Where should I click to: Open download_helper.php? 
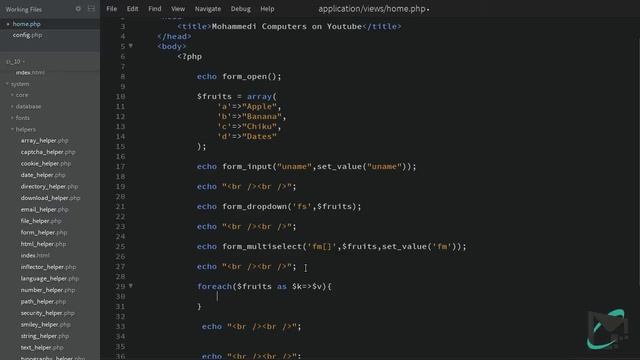(x=51, y=198)
